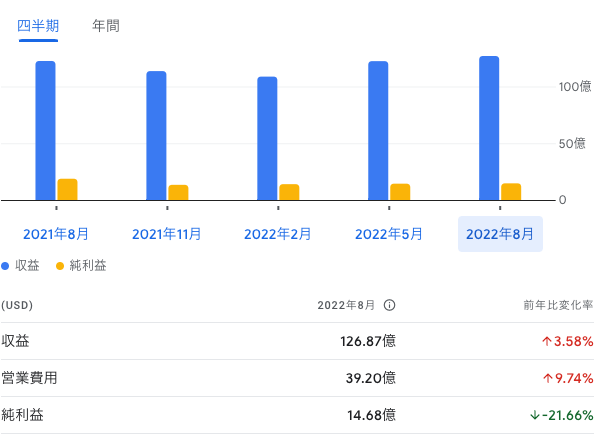Image resolution: width=602 pixels, height=439 pixels.
Task: Click the red up arrow next to 3.58%
Action: pos(547,341)
